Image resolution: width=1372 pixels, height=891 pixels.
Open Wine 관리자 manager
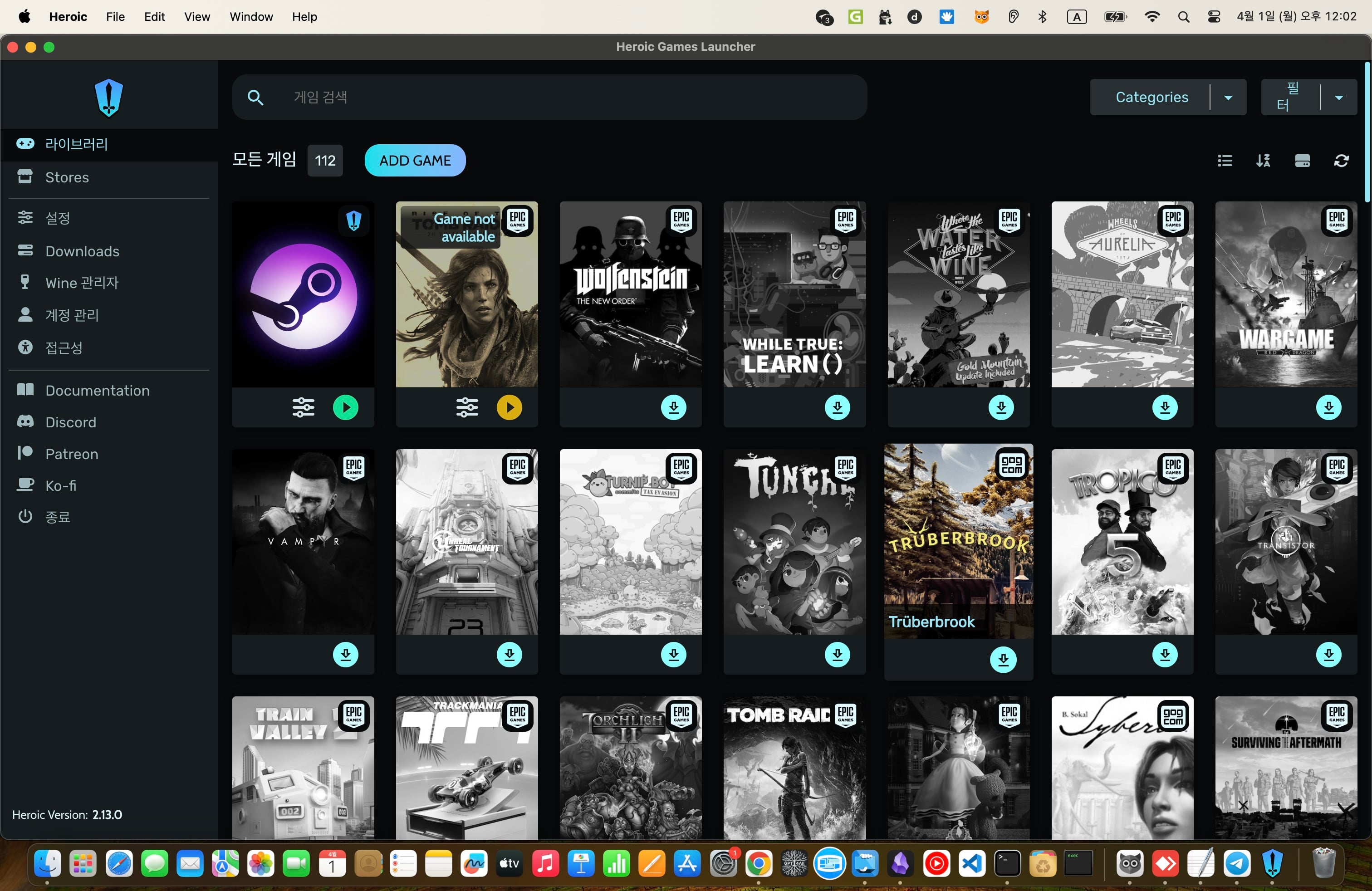point(109,282)
